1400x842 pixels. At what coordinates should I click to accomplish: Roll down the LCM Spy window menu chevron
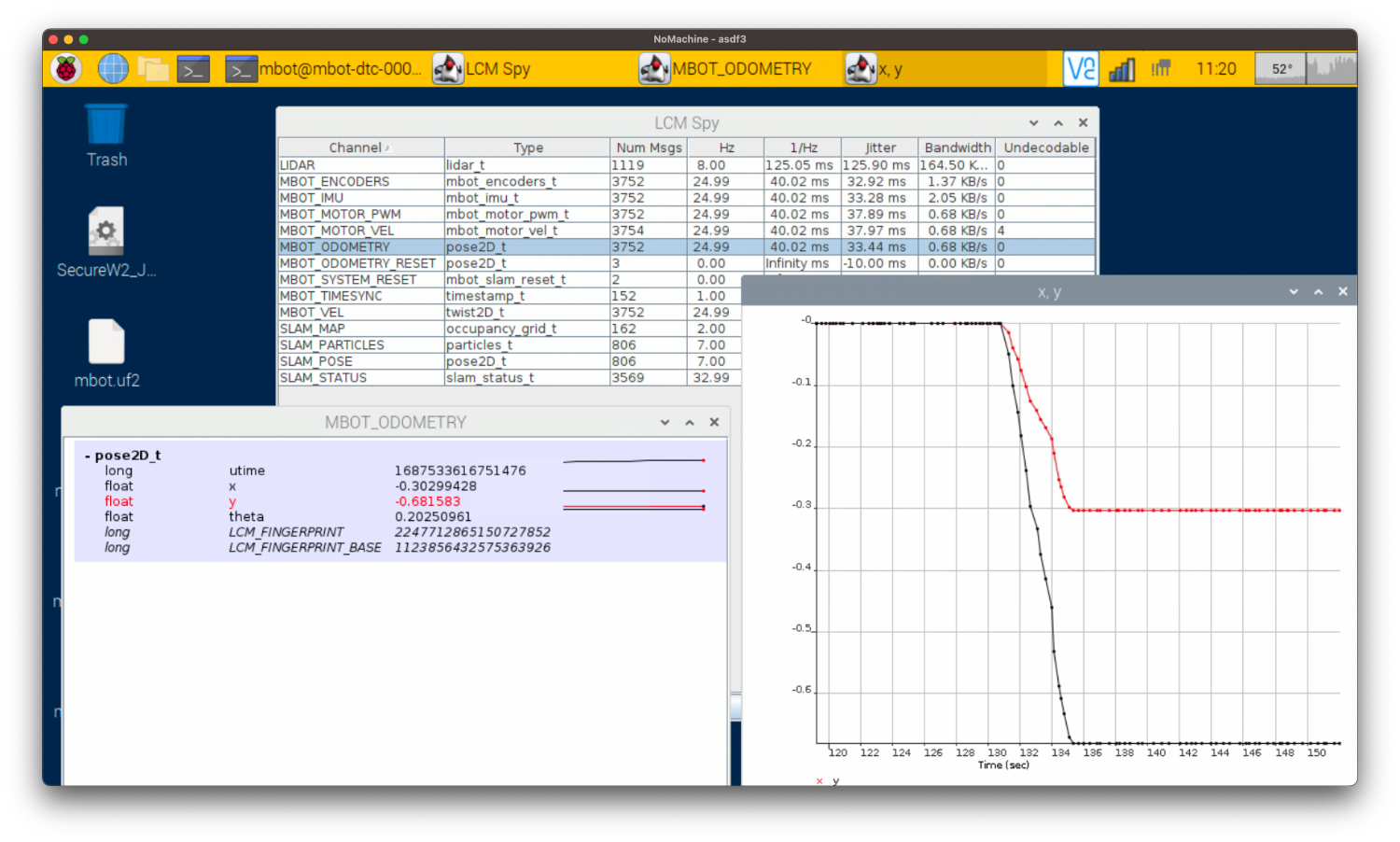1033,123
